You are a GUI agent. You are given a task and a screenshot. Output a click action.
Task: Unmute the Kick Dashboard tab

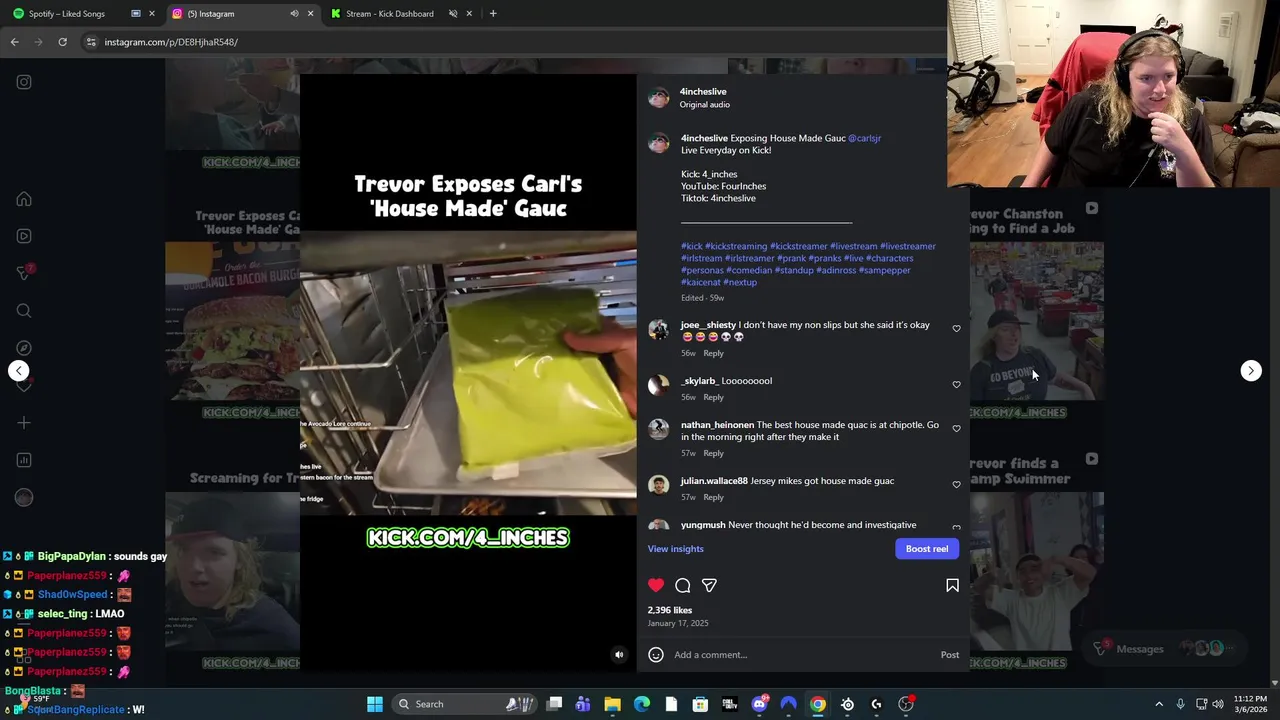point(453,14)
